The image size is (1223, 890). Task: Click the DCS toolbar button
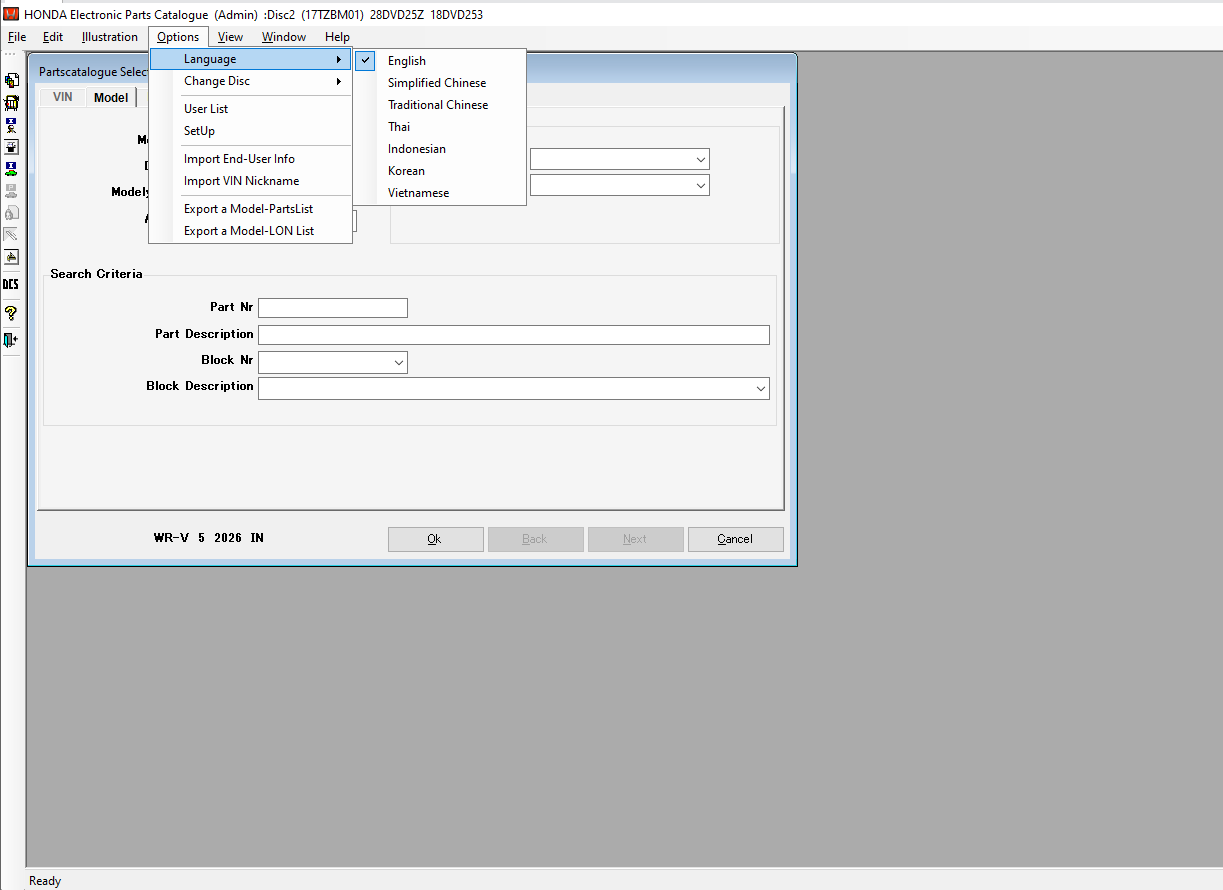coord(11,284)
